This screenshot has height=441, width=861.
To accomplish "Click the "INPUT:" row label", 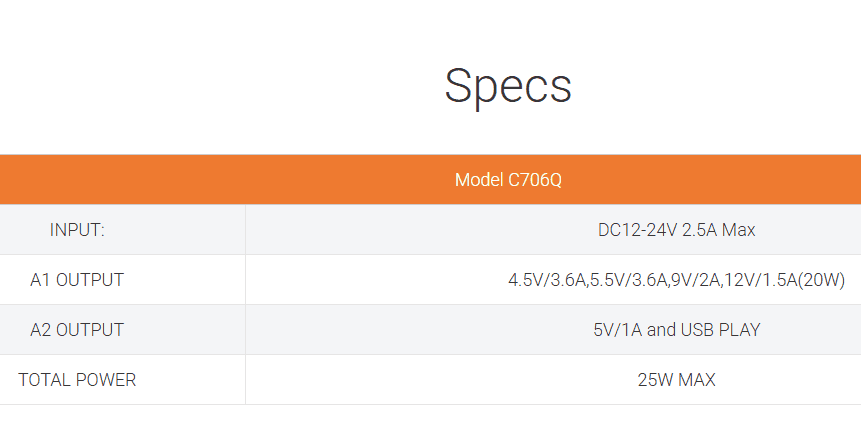I will coord(77,230).
